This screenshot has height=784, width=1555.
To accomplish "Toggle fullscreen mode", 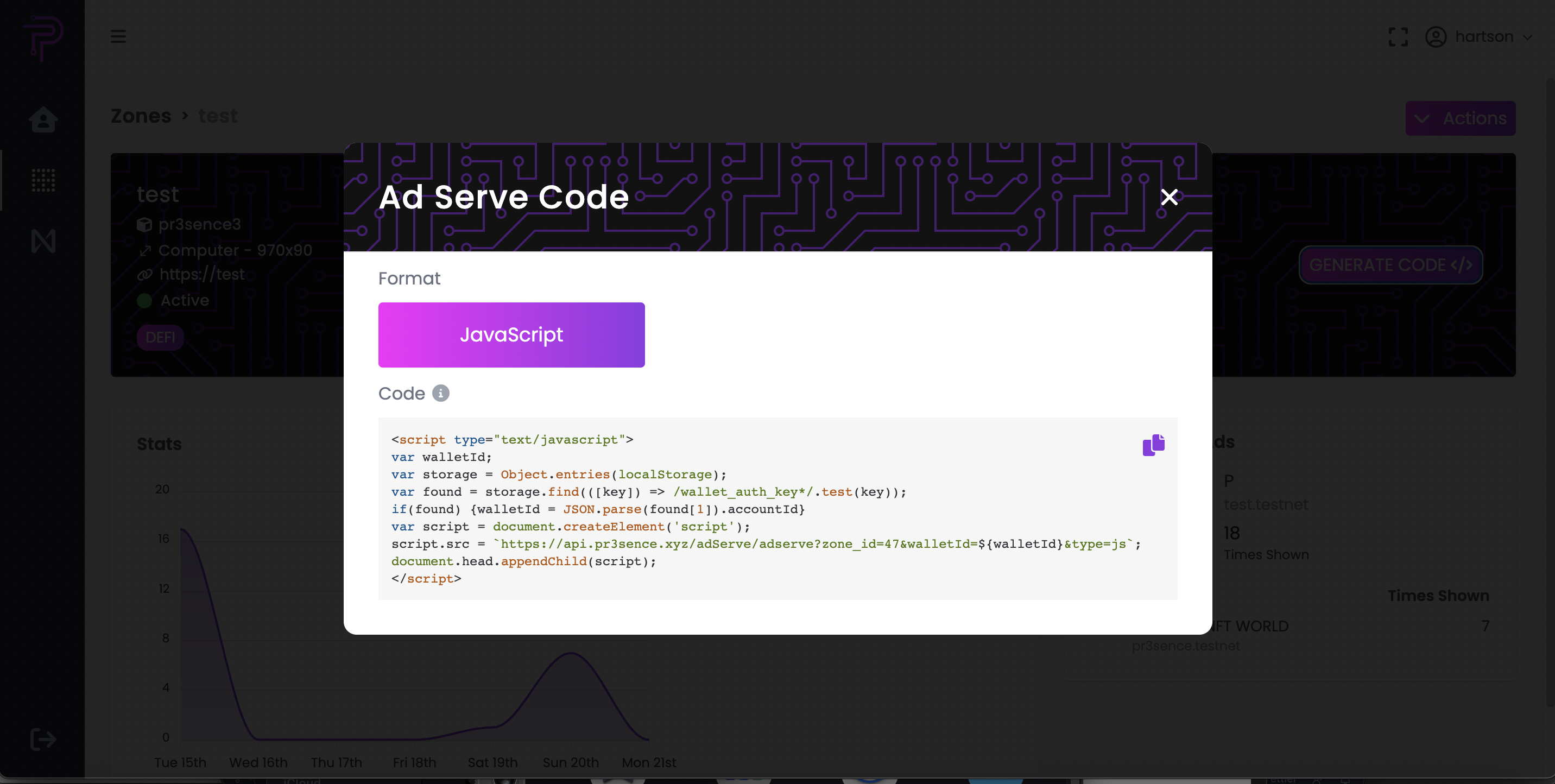I will point(1398,36).
